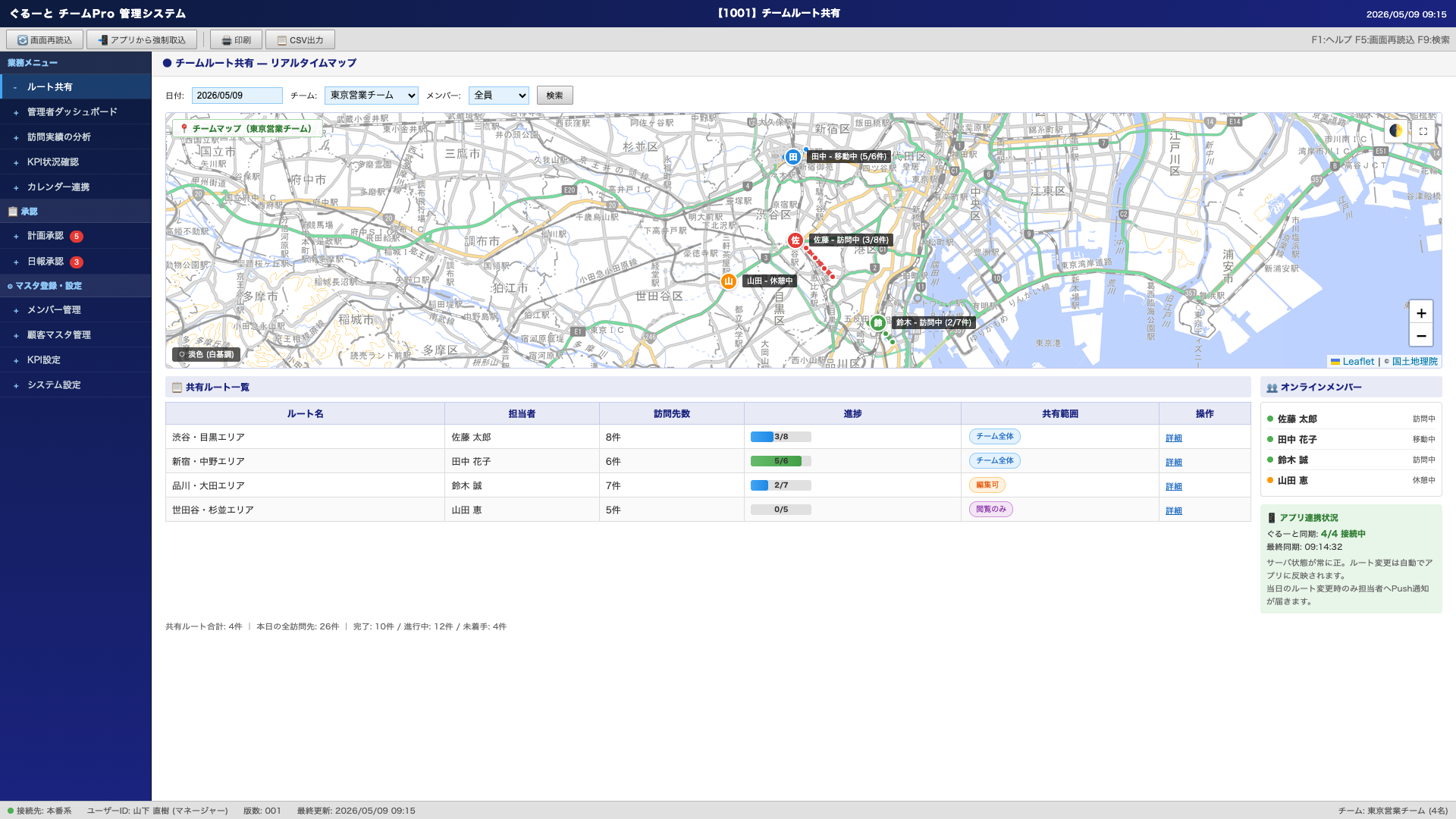Open 詳細 link for 品川・大田エリア
This screenshot has width=1456, height=819.
point(1174,487)
